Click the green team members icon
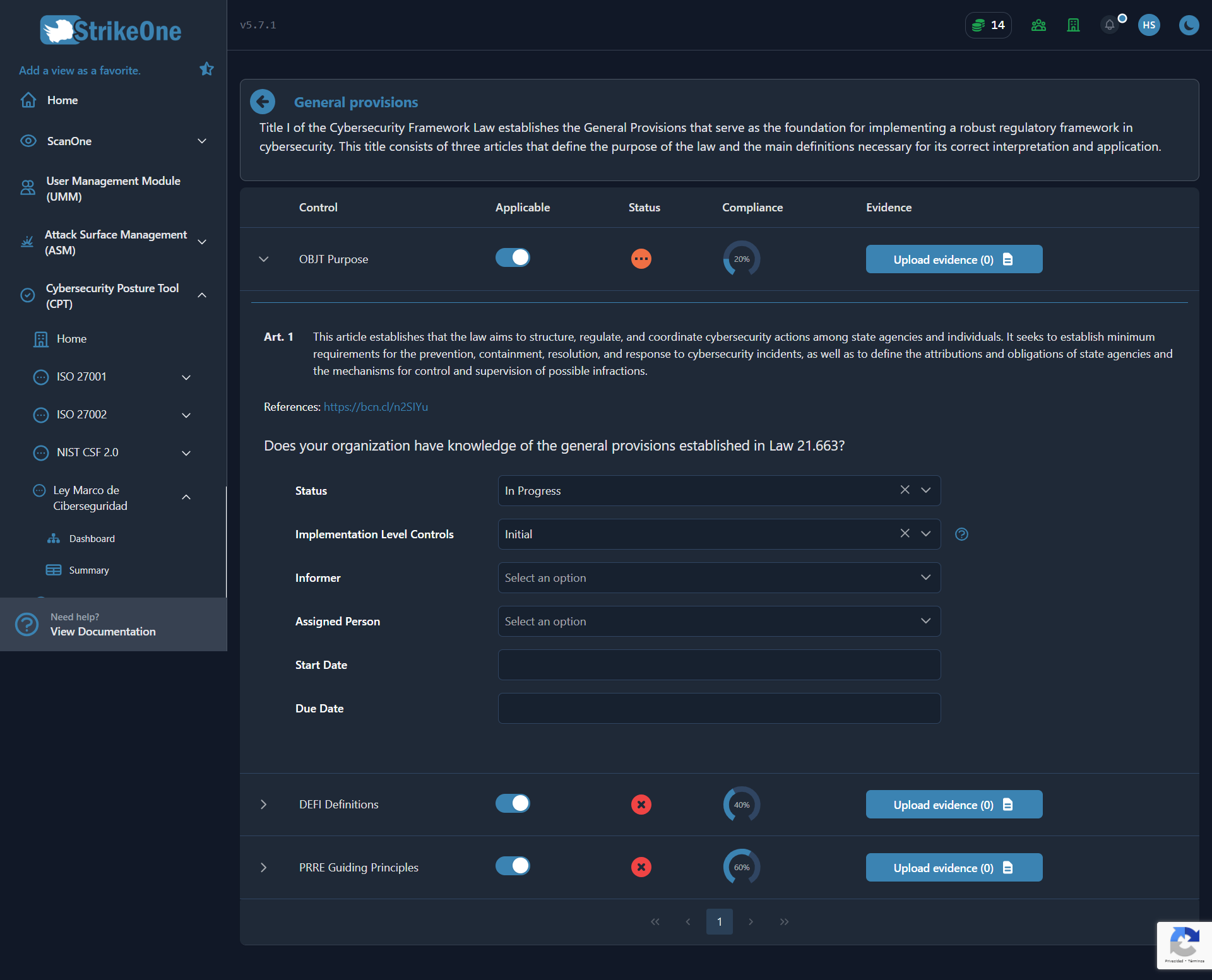This screenshot has height=980, width=1212. (x=1038, y=25)
